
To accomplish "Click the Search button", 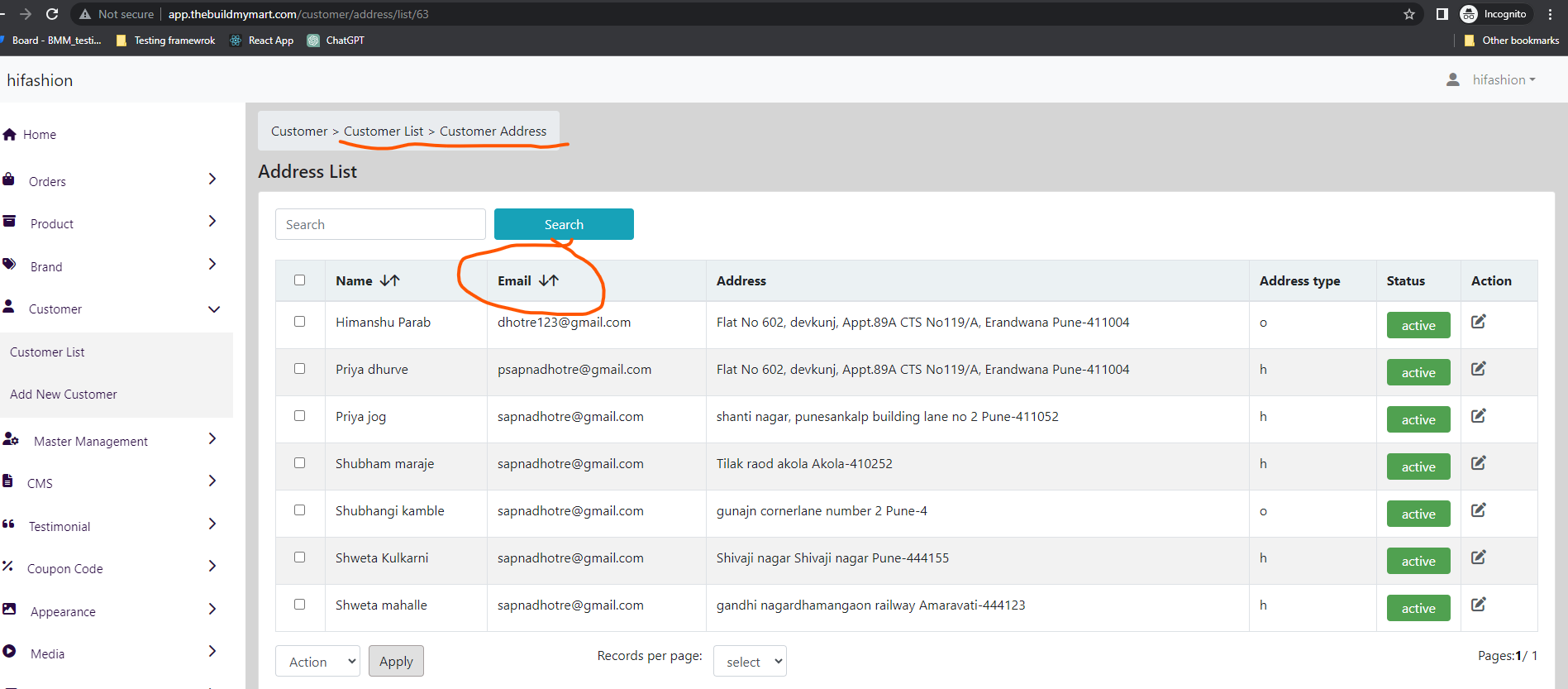I will coord(564,224).
